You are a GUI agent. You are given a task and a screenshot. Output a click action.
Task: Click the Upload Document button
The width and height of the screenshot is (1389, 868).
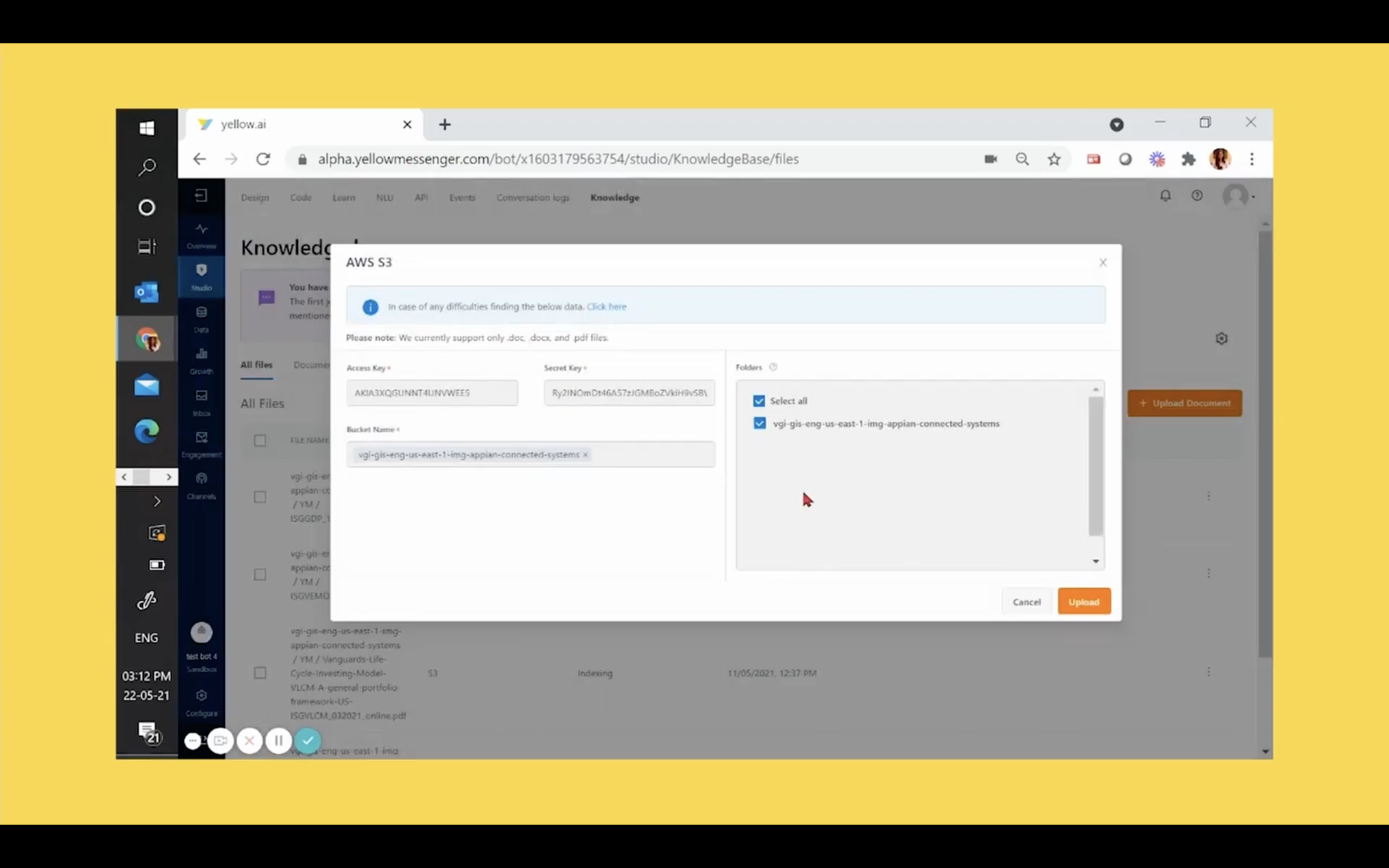coord(1185,403)
